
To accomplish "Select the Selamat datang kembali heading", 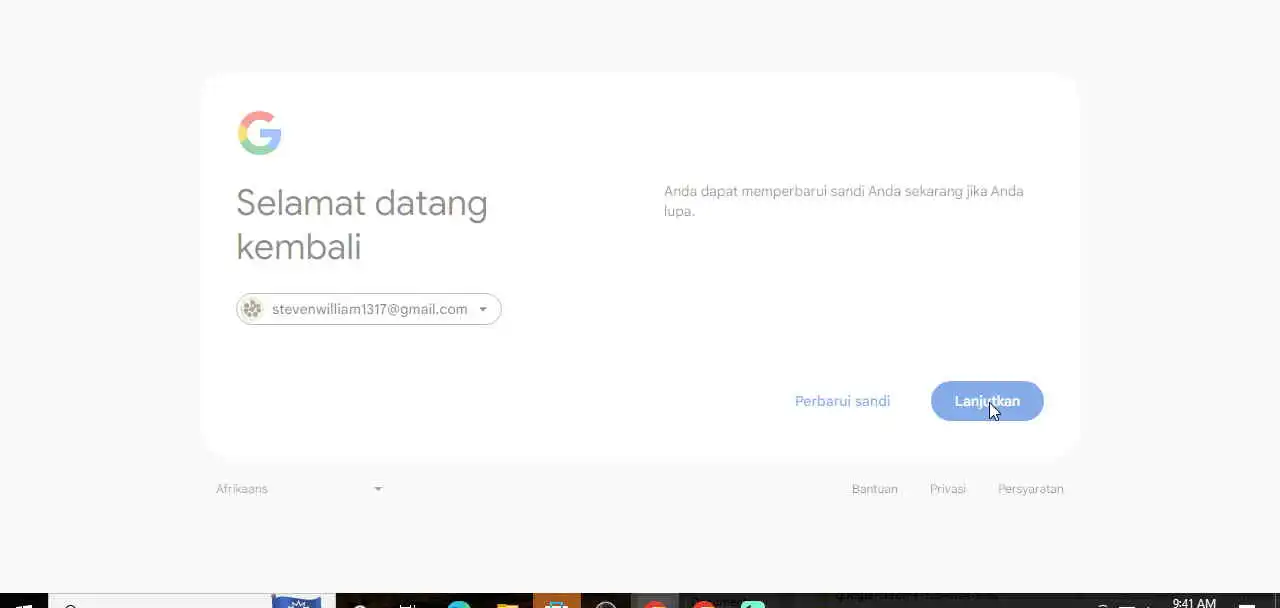I will (x=362, y=225).
